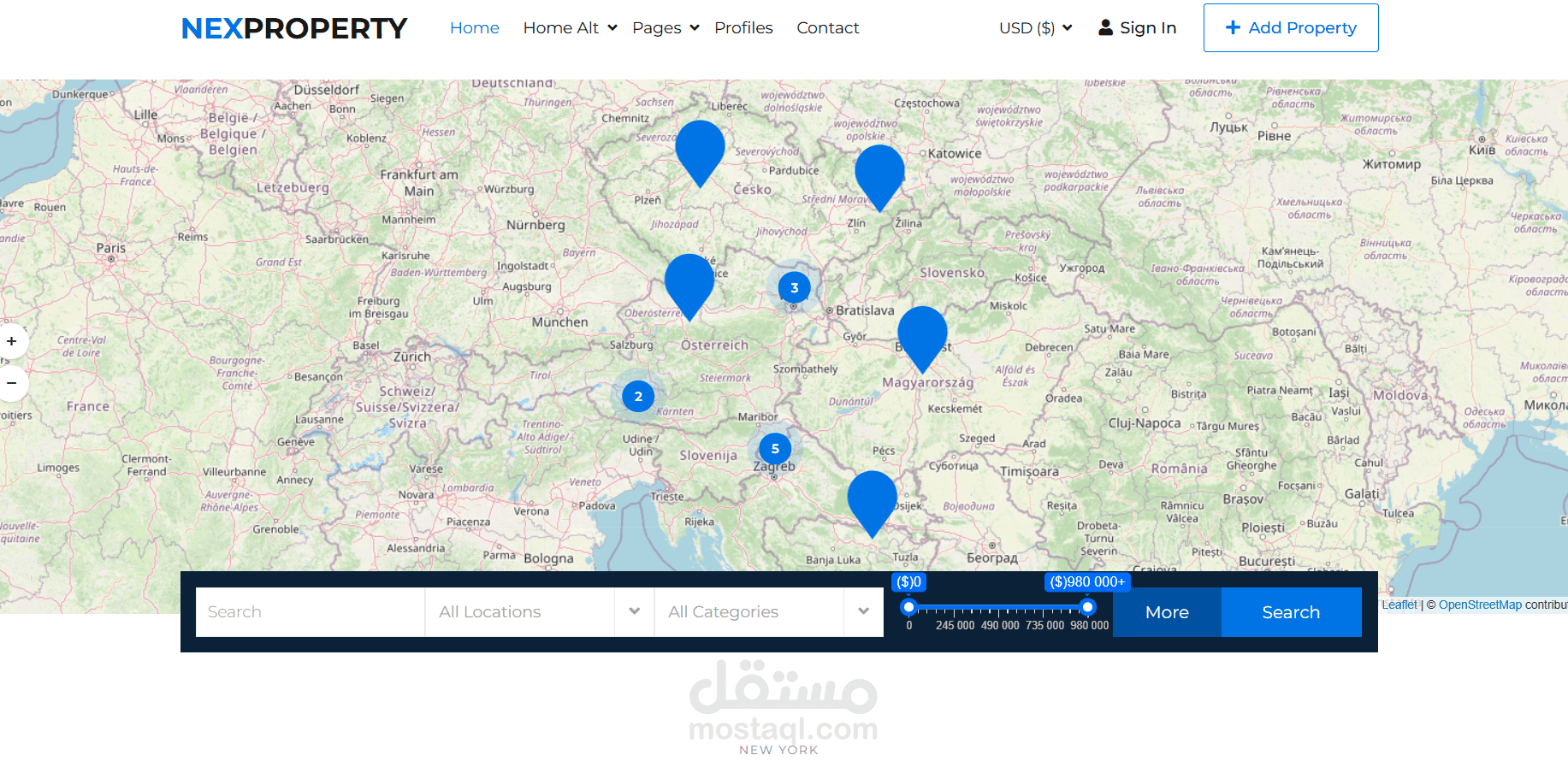Viewport: 1568px width, 761px height.
Task: Click the map marker above Salzburg
Action: point(689,285)
